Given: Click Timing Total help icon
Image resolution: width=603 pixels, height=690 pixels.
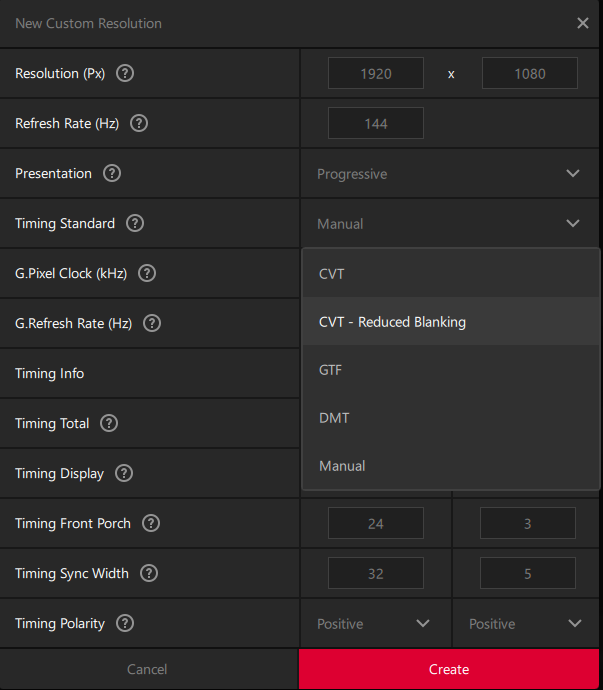Looking at the screenshot, I should point(109,423).
